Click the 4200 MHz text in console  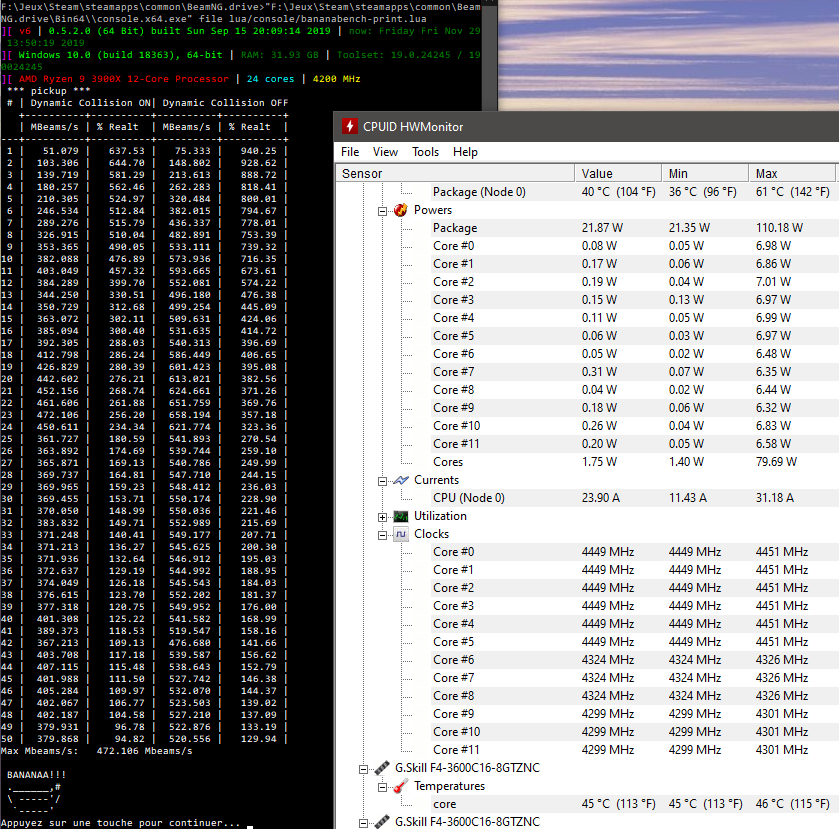pos(337,79)
